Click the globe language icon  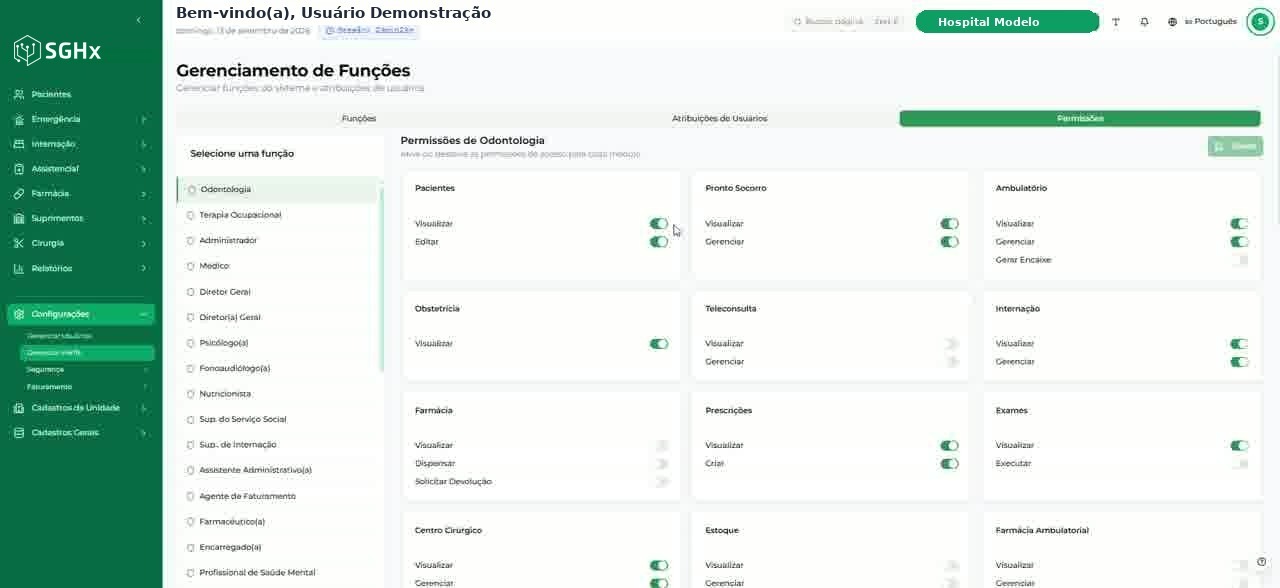(x=1172, y=22)
